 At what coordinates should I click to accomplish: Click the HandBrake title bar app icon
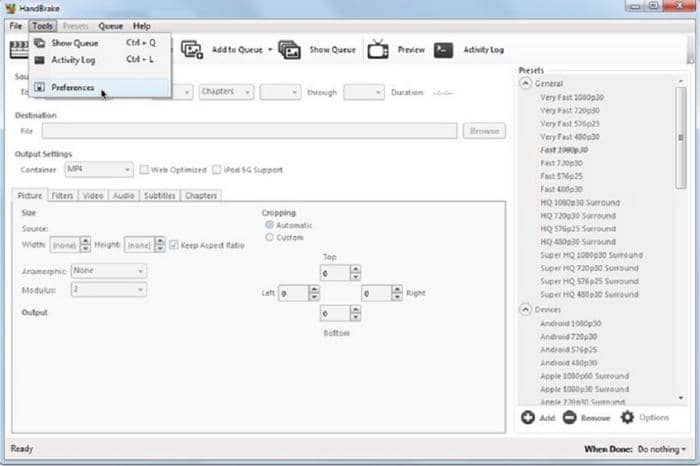[10, 8]
